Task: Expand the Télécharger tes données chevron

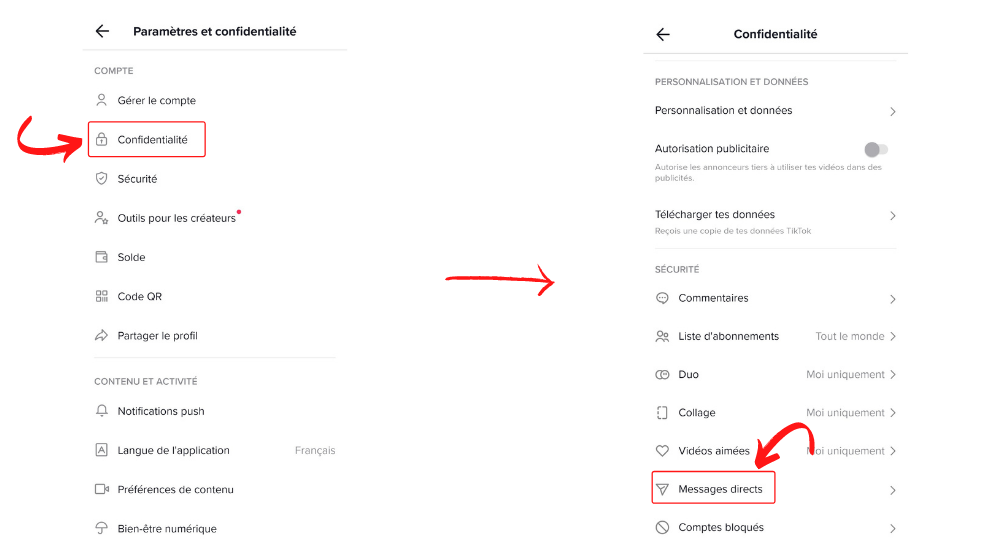Action: tap(893, 216)
